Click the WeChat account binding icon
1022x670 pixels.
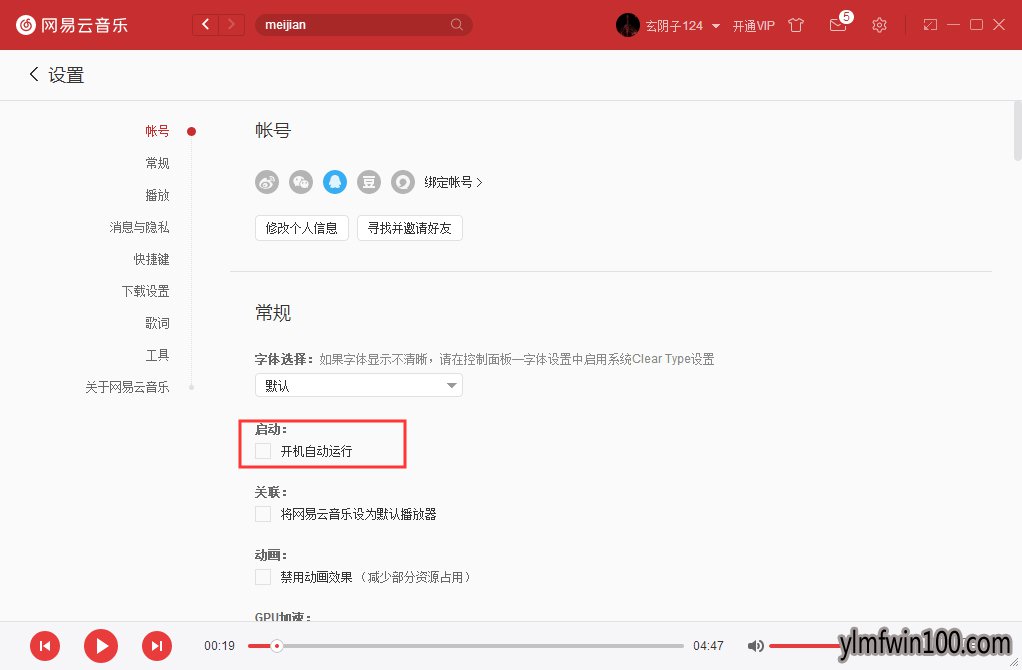(x=301, y=182)
